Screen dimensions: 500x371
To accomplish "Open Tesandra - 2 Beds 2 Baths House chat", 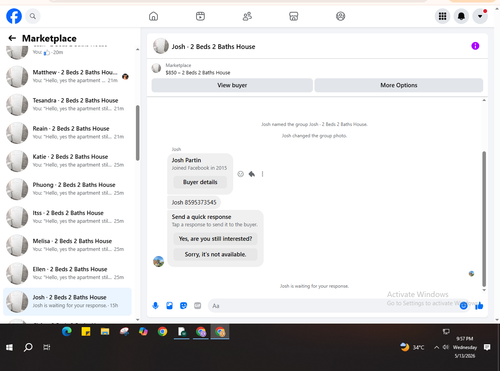I will coord(67,104).
